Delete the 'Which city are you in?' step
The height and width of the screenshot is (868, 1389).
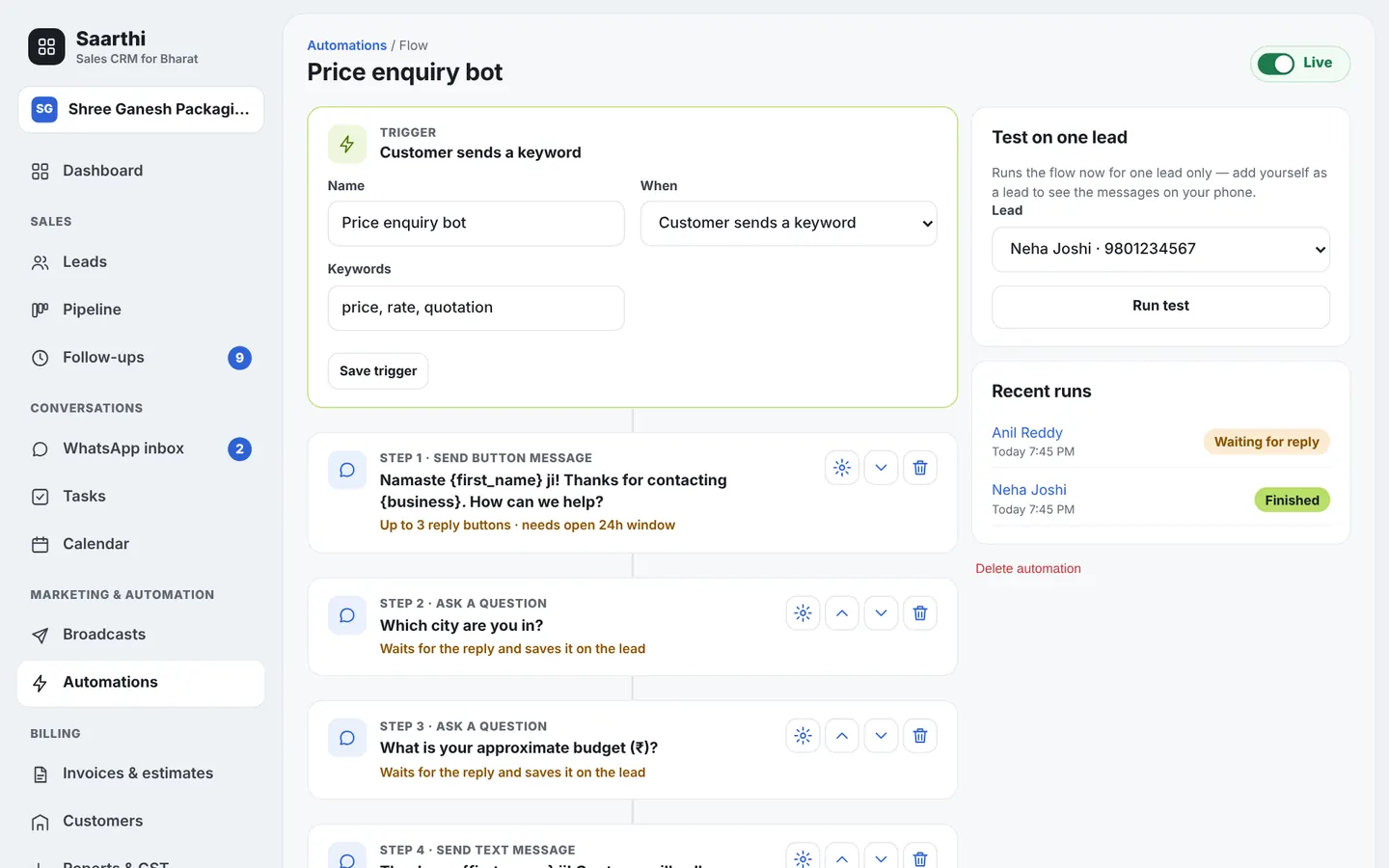click(x=920, y=613)
